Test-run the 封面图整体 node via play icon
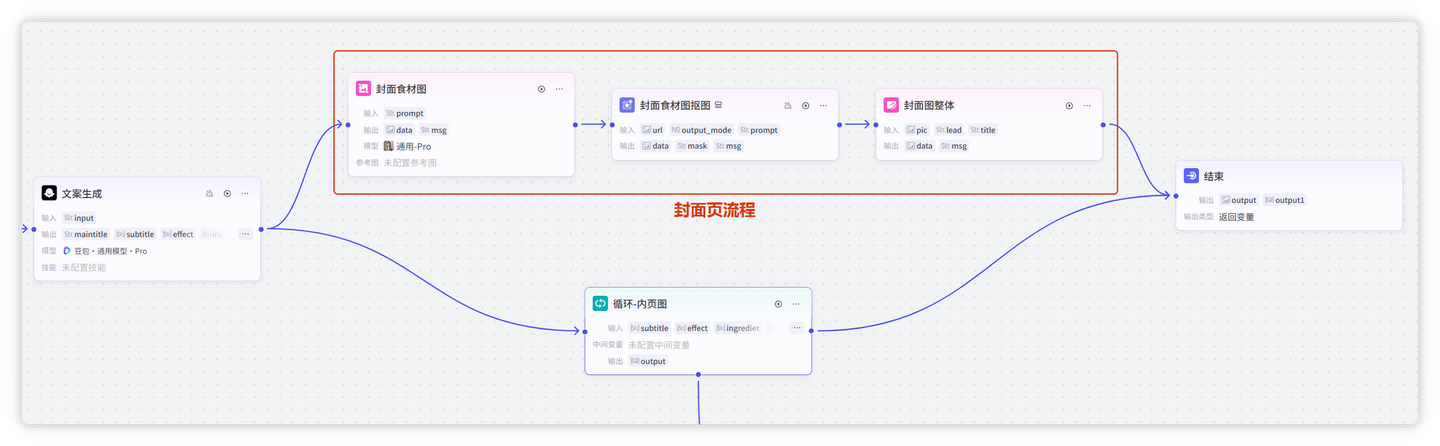The width and height of the screenshot is (1440, 446). (1069, 105)
